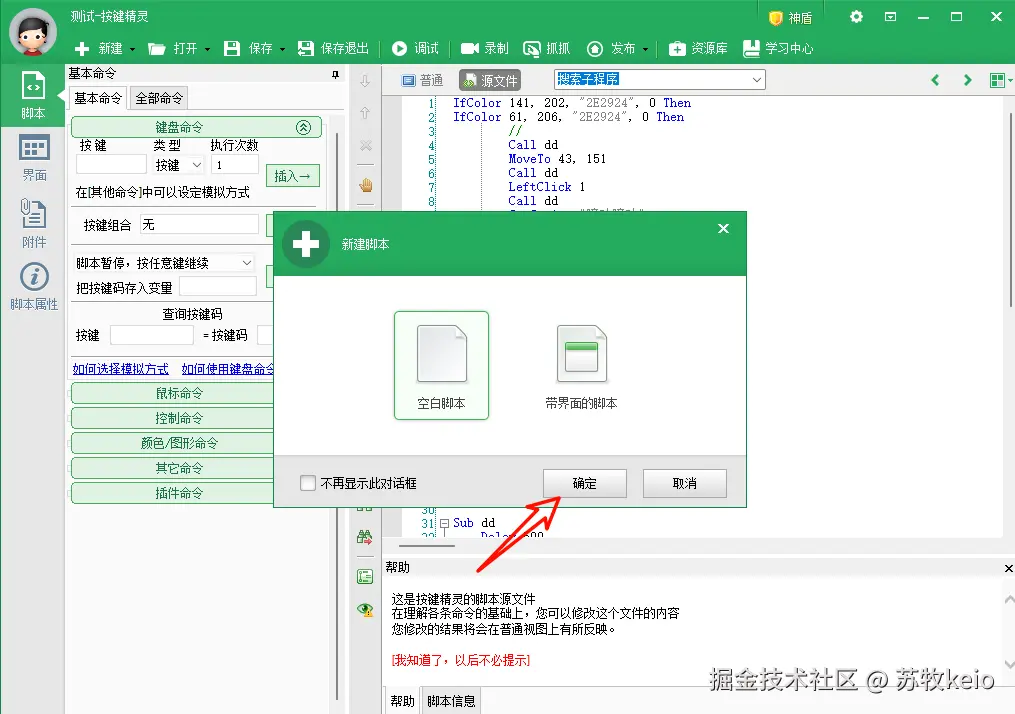Close the 新建脚本 dialog
Screen dimensions: 1015x714
click(x=724, y=228)
